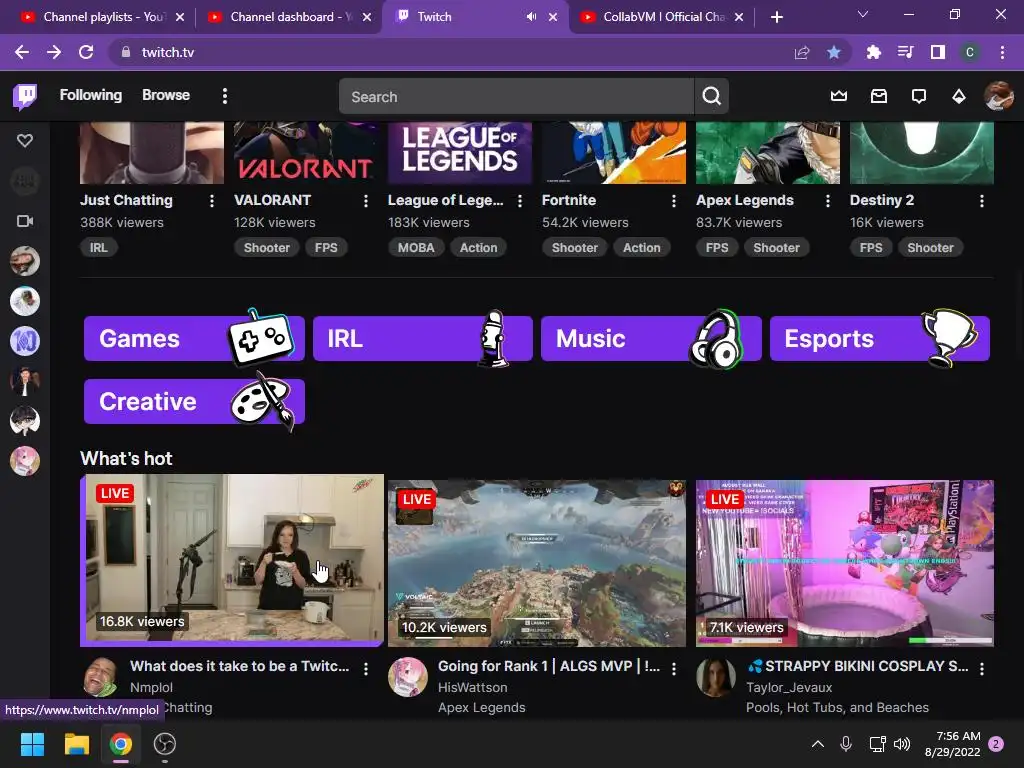Open the Prime Loot crown icon
This screenshot has height=768, width=1024.
839,96
